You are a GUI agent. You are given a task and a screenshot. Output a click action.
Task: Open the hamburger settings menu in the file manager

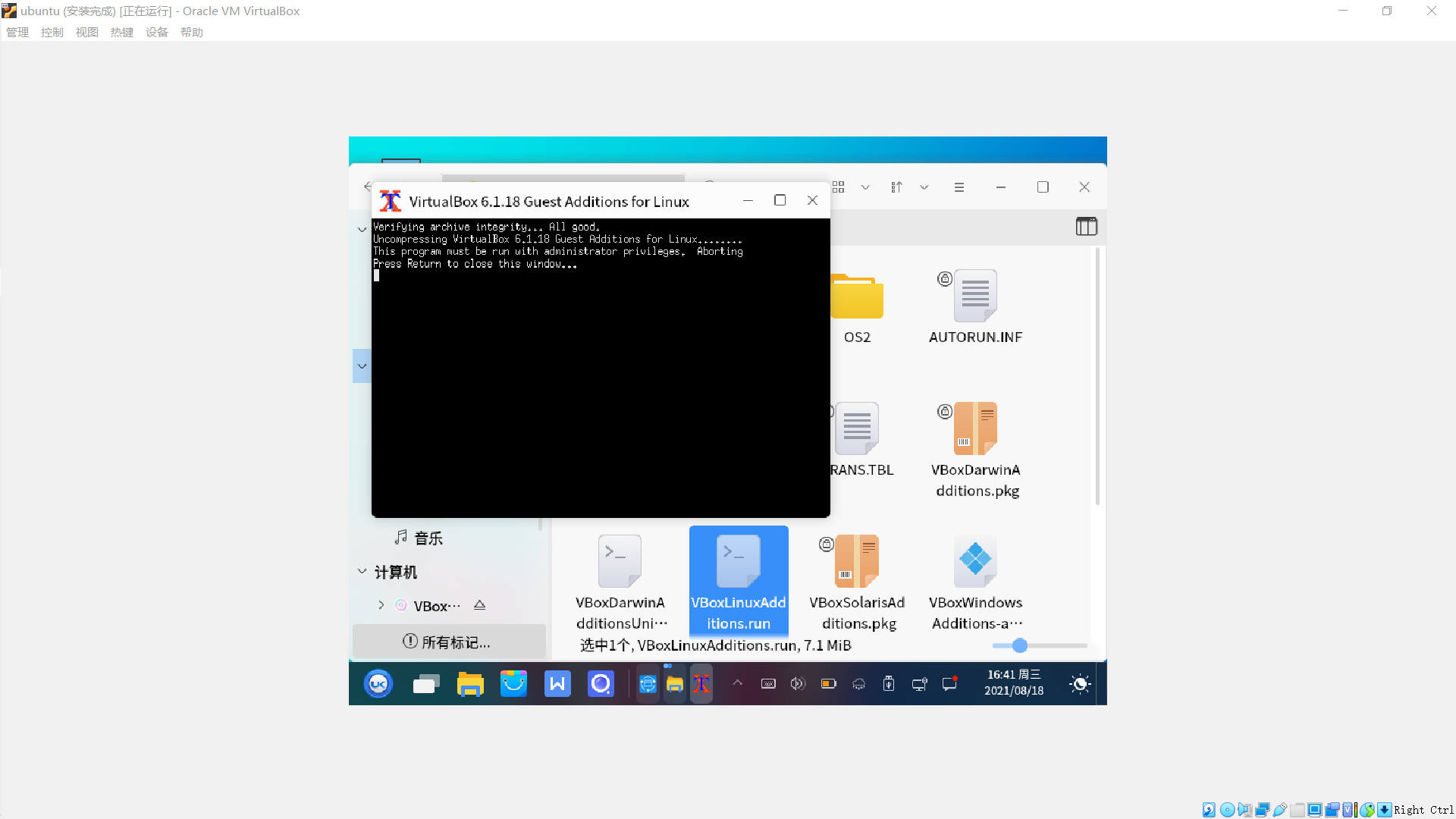959,187
